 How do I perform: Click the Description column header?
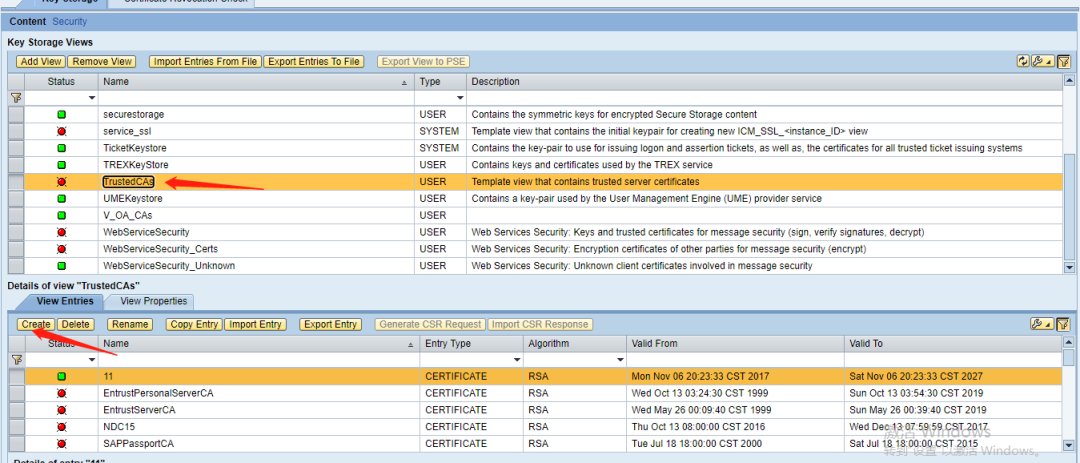[x=765, y=82]
